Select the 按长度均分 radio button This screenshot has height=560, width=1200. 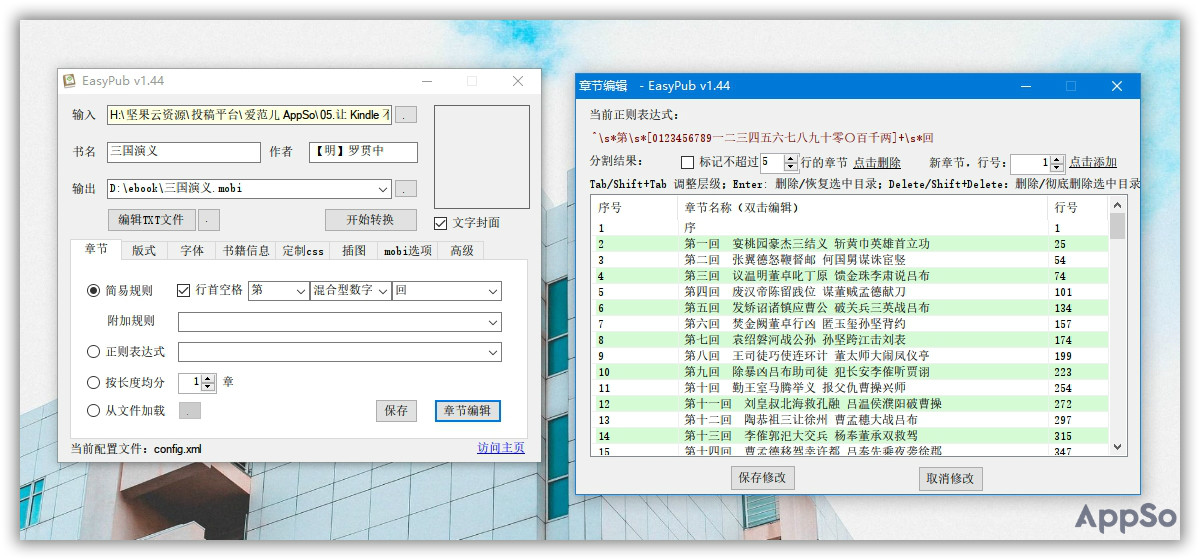tap(94, 382)
